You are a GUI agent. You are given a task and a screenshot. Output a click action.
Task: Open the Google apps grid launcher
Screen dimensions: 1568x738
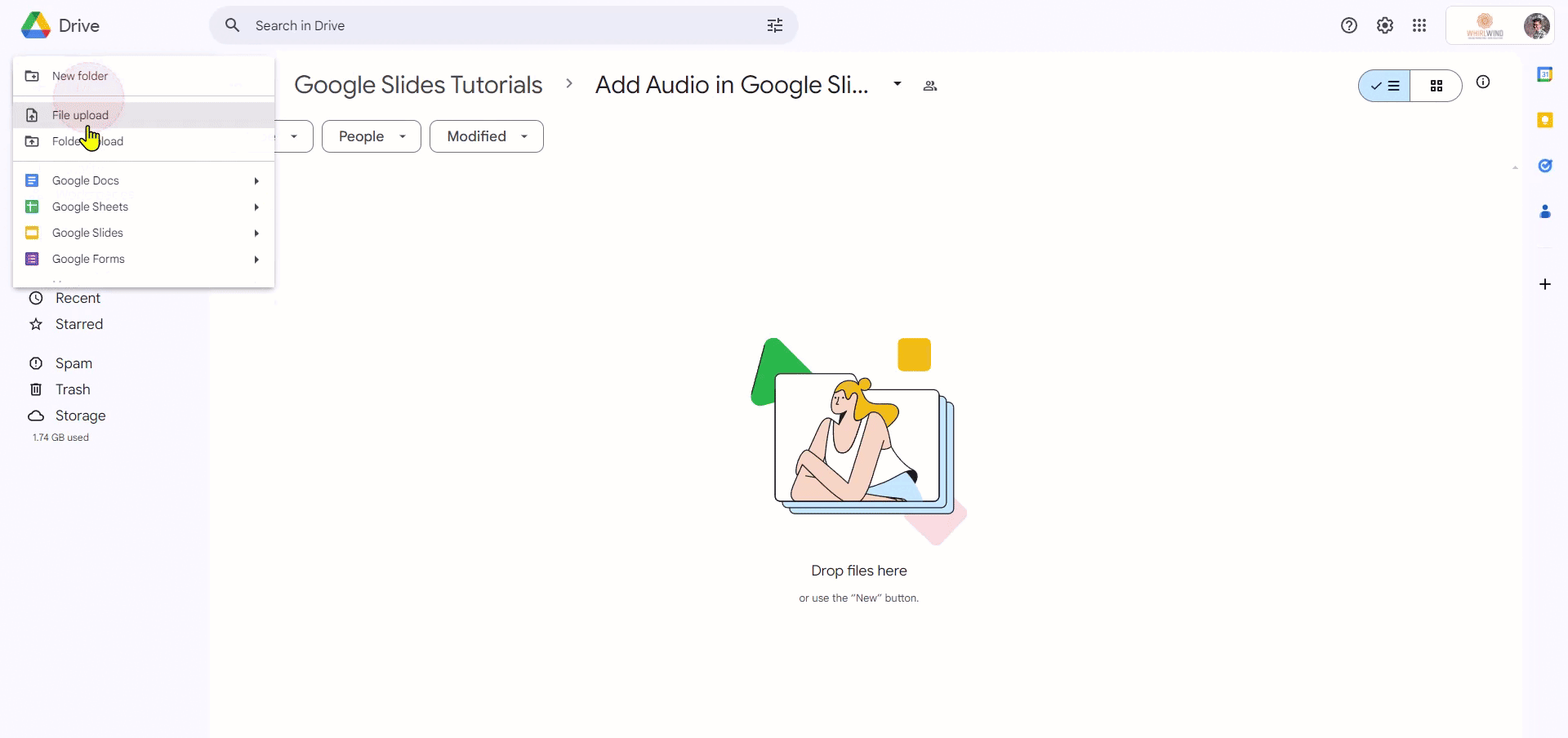click(x=1420, y=25)
